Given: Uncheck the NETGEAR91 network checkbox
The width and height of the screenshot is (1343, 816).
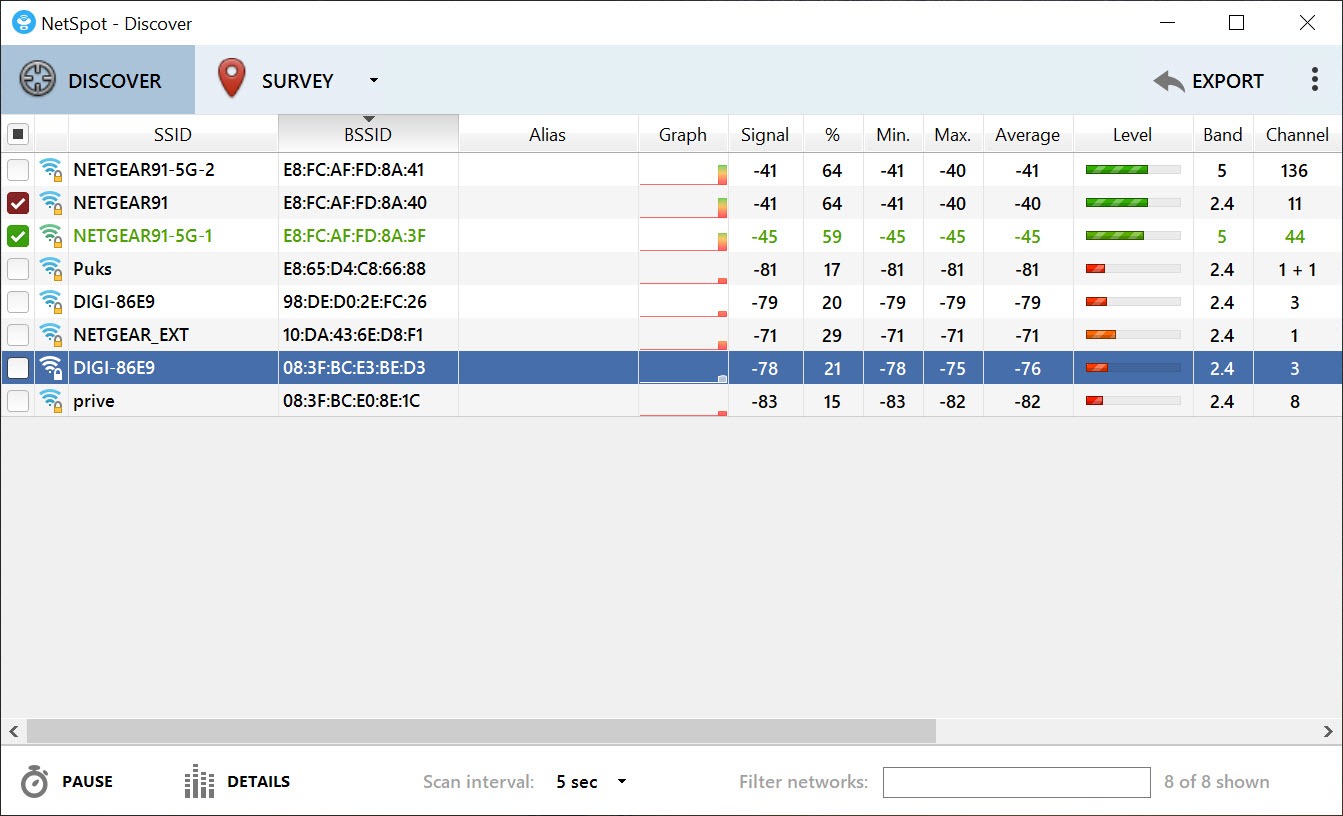Looking at the screenshot, I should (18, 203).
